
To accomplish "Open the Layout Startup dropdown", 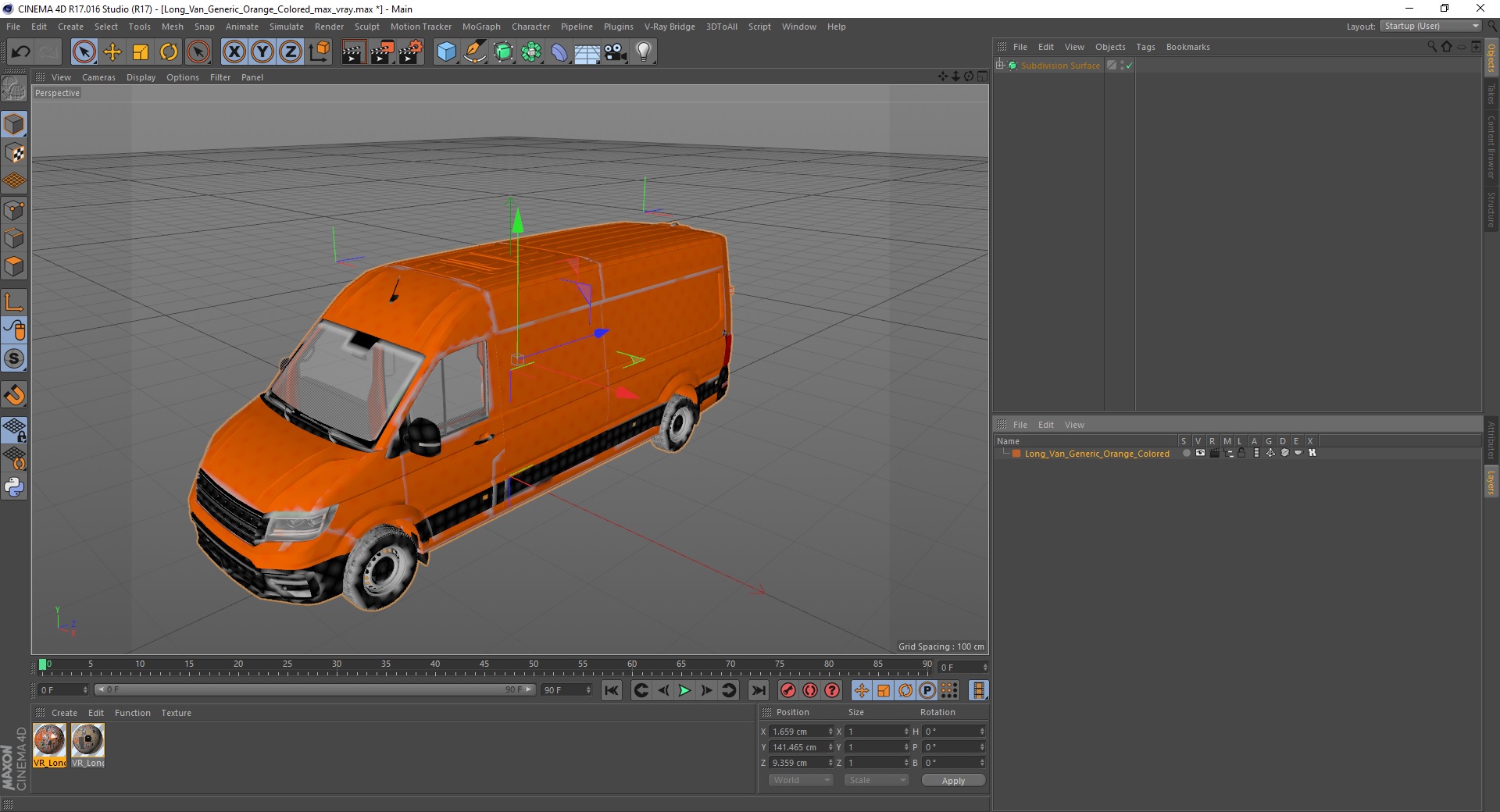I will (1431, 27).
